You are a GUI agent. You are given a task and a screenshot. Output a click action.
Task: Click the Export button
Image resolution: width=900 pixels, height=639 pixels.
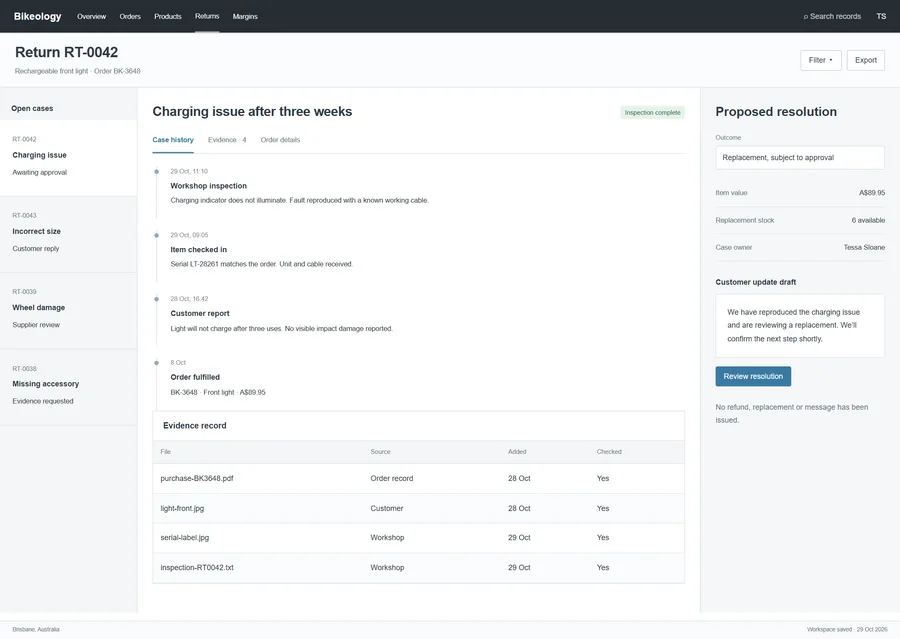(866, 60)
